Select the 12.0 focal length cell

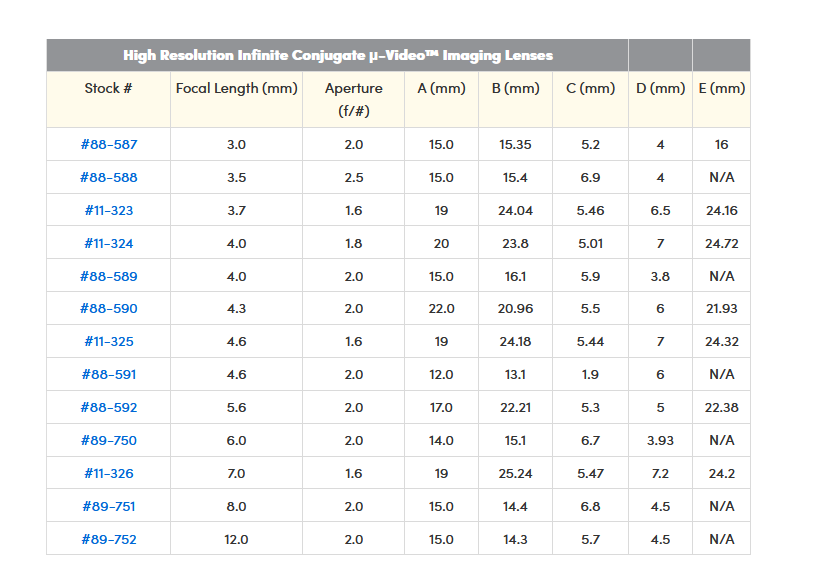pos(237,540)
